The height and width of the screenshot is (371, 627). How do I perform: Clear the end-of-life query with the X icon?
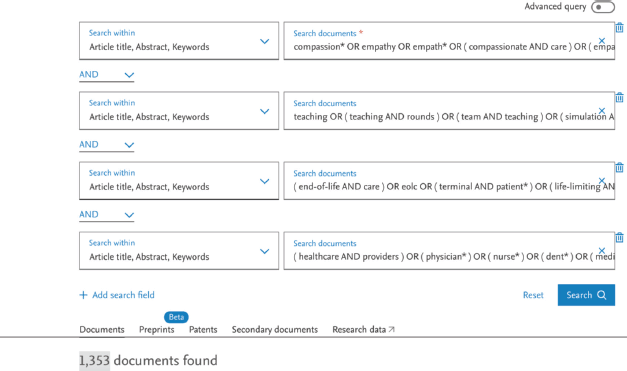point(601,181)
